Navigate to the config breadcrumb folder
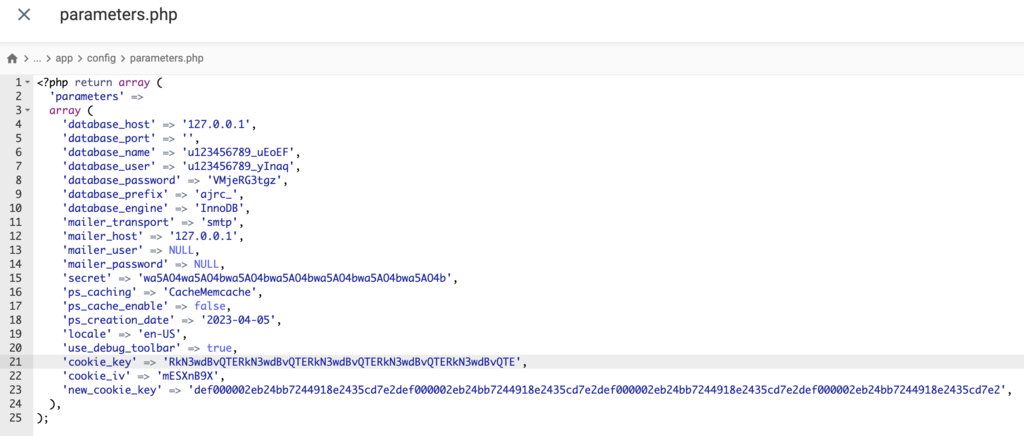This screenshot has width=1024, height=436. click(x=101, y=59)
